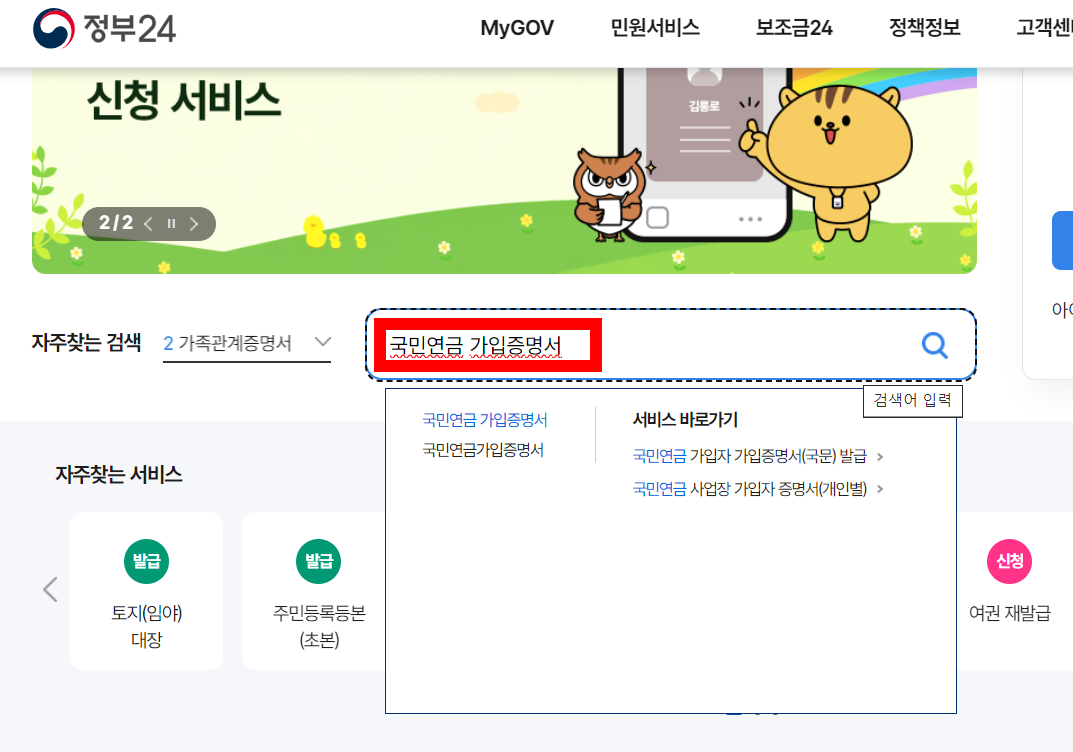Click the left arrow in 자주찾는 서비스 carousel
Image resolution: width=1073 pixels, height=752 pixels.
[x=50, y=590]
